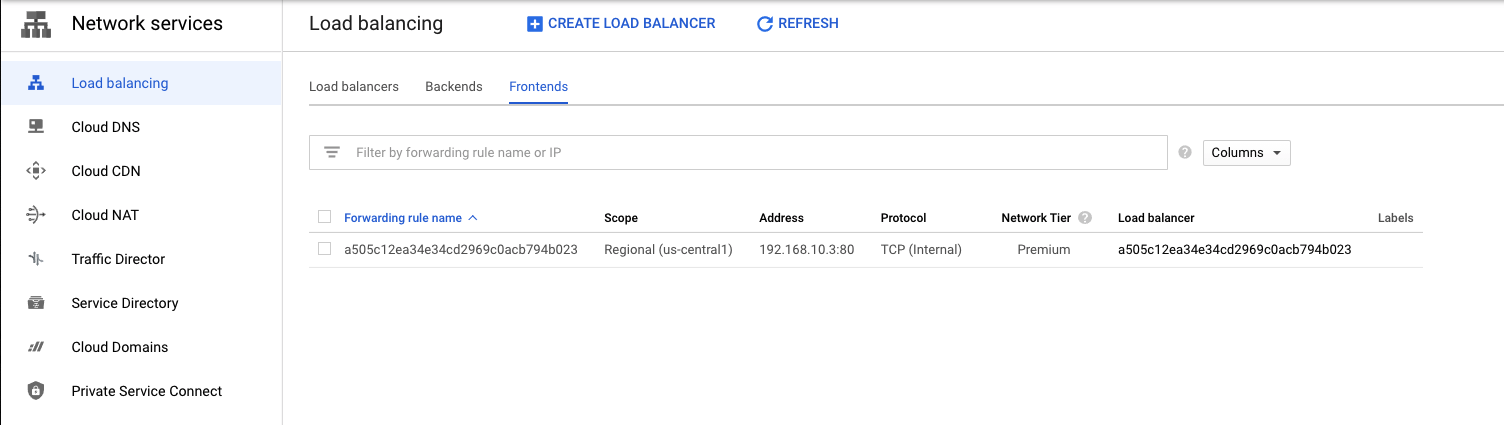This screenshot has height=425, width=1504.
Task: Focus the forwarding rule filter input field
Action: tap(750, 153)
